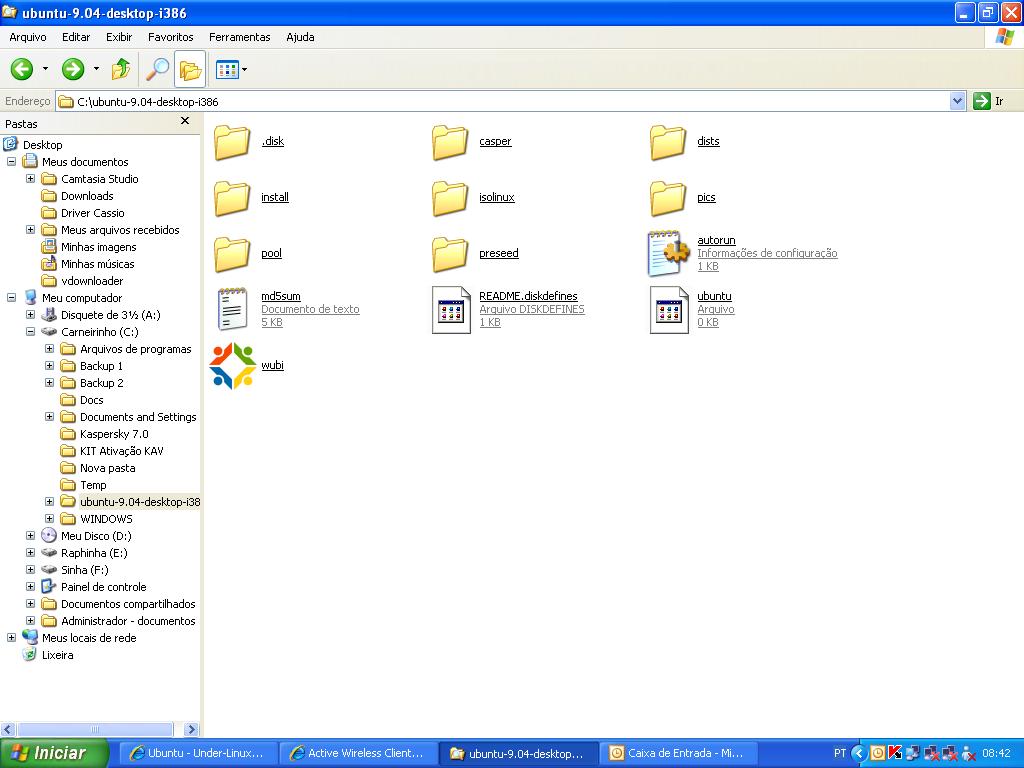Switch to Active Wireless Client taskbar window
The image size is (1024, 768).
click(357, 753)
